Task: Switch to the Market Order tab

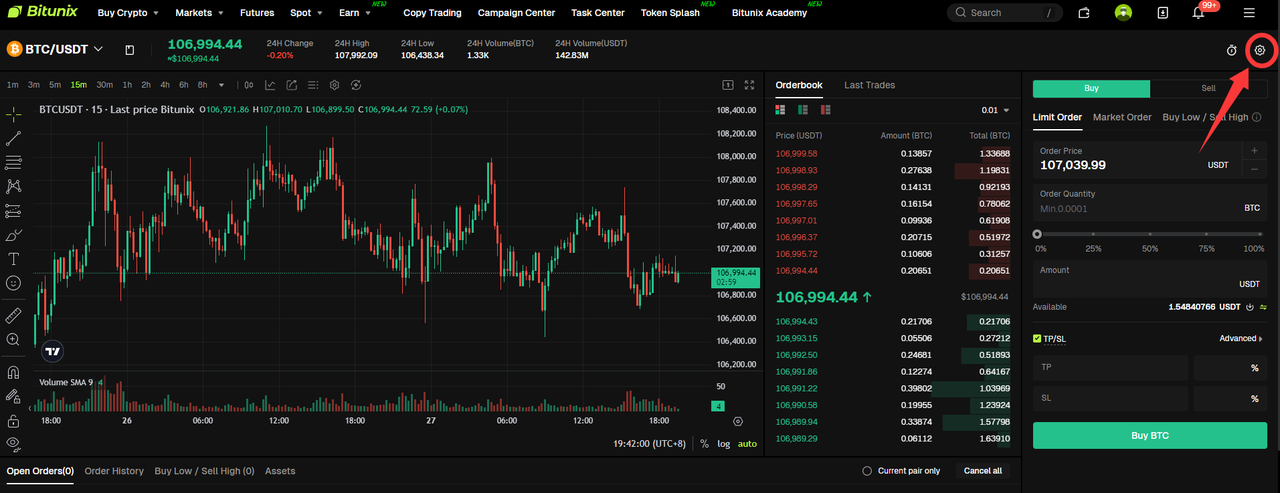Action: tap(1122, 117)
